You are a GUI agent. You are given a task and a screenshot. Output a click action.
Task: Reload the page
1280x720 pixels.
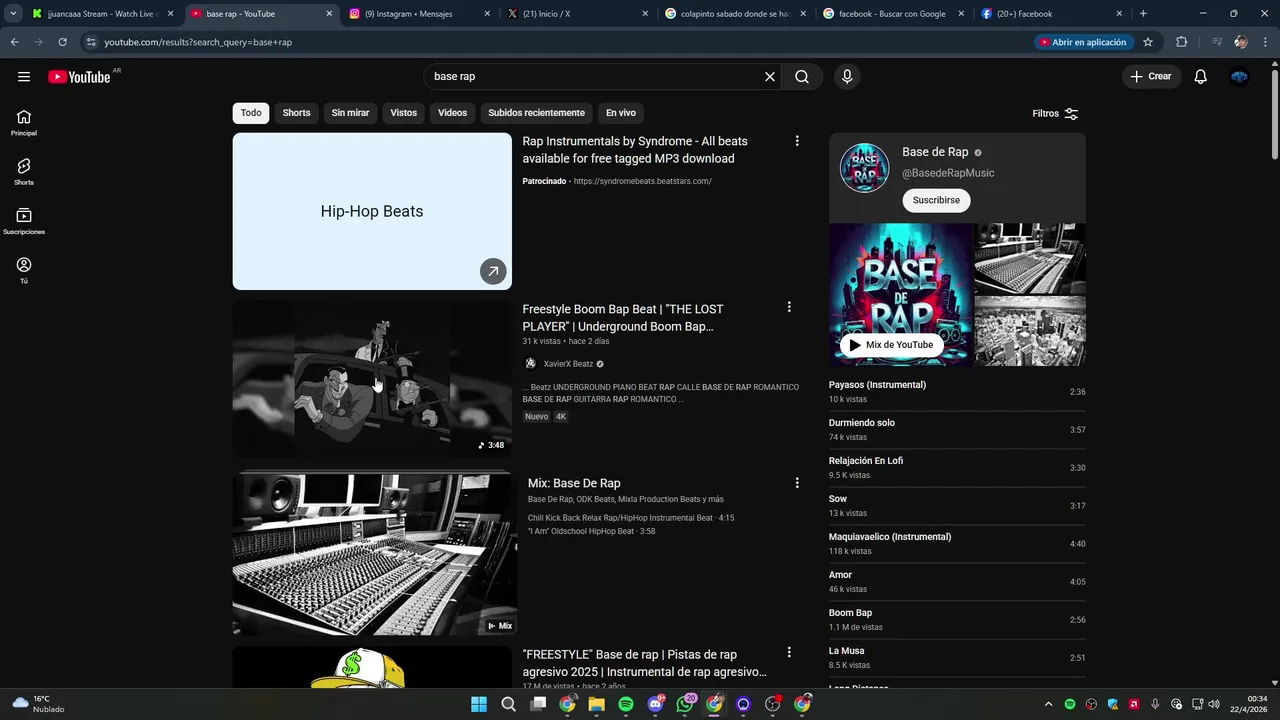click(62, 42)
